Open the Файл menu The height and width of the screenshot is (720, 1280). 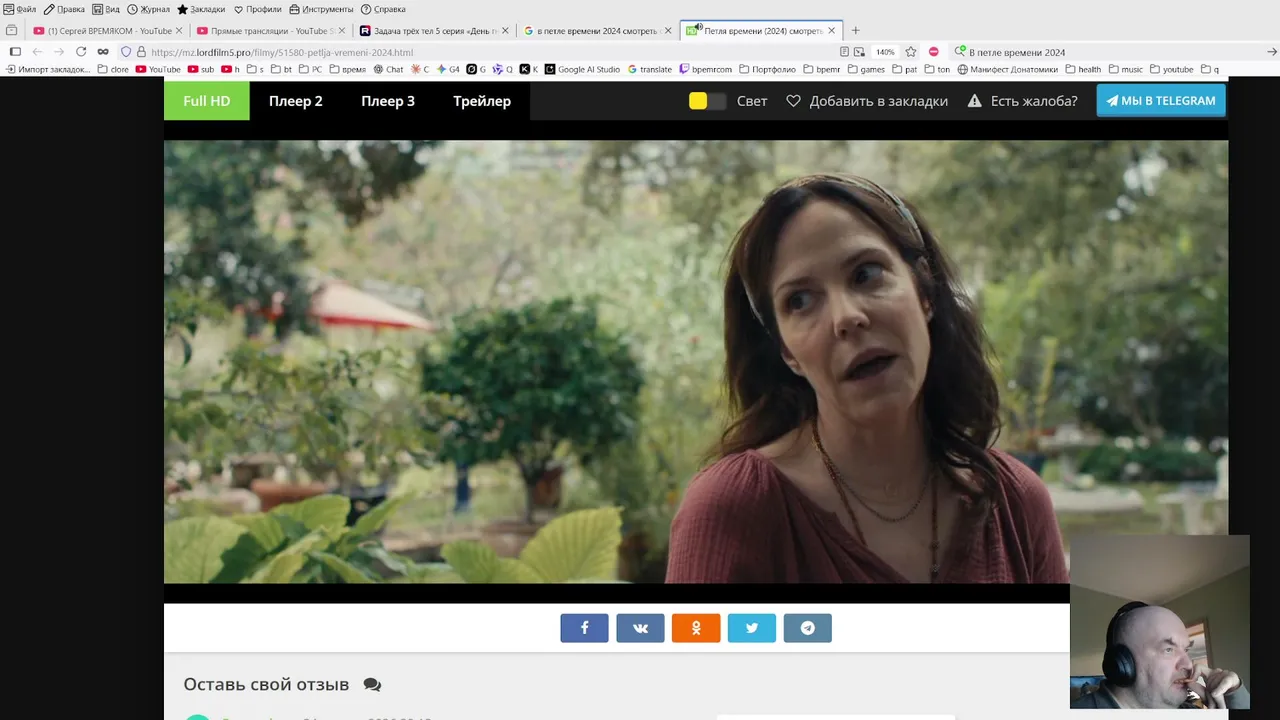coord(20,9)
